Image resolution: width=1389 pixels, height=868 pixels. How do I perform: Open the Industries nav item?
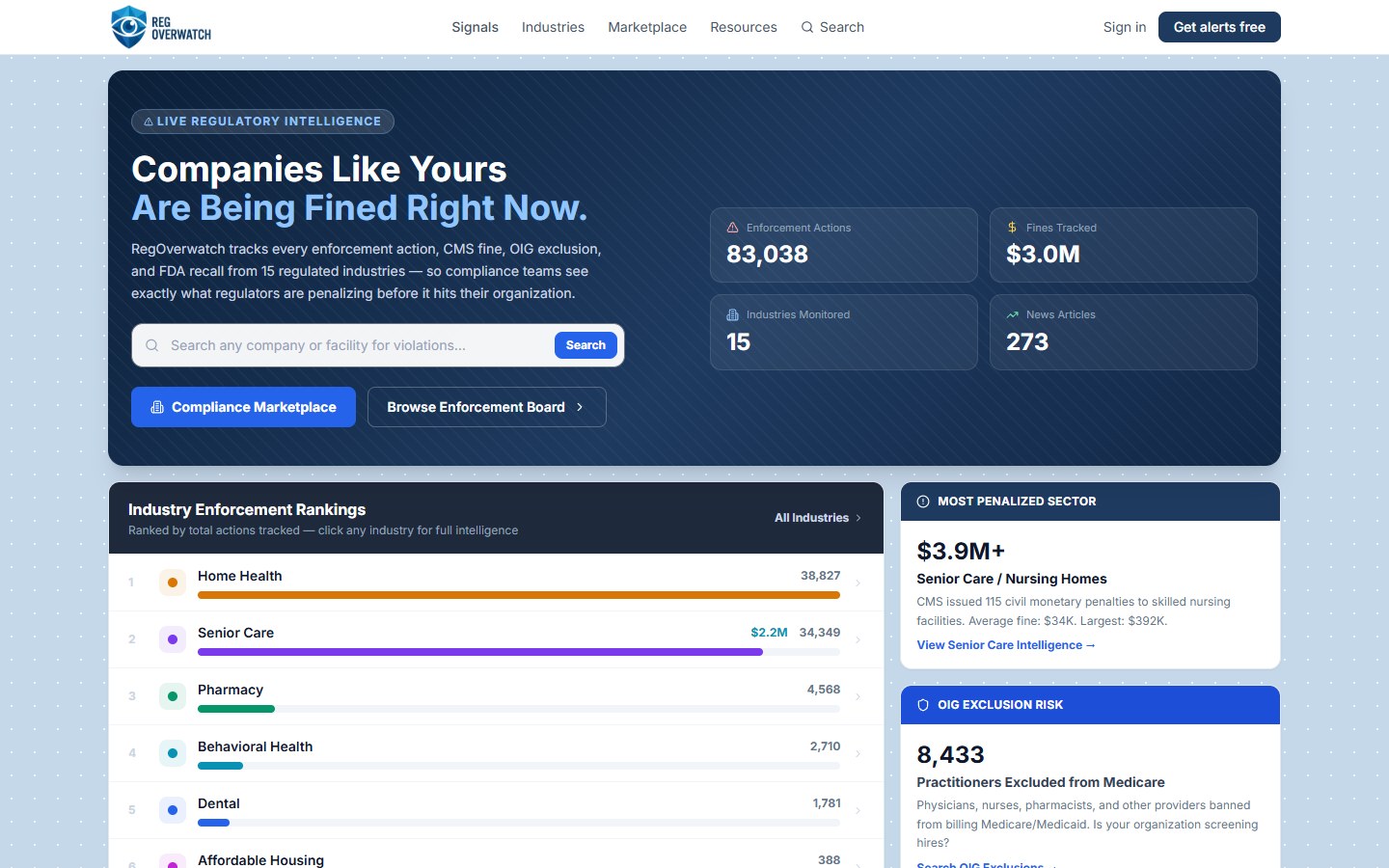[x=553, y=27]
